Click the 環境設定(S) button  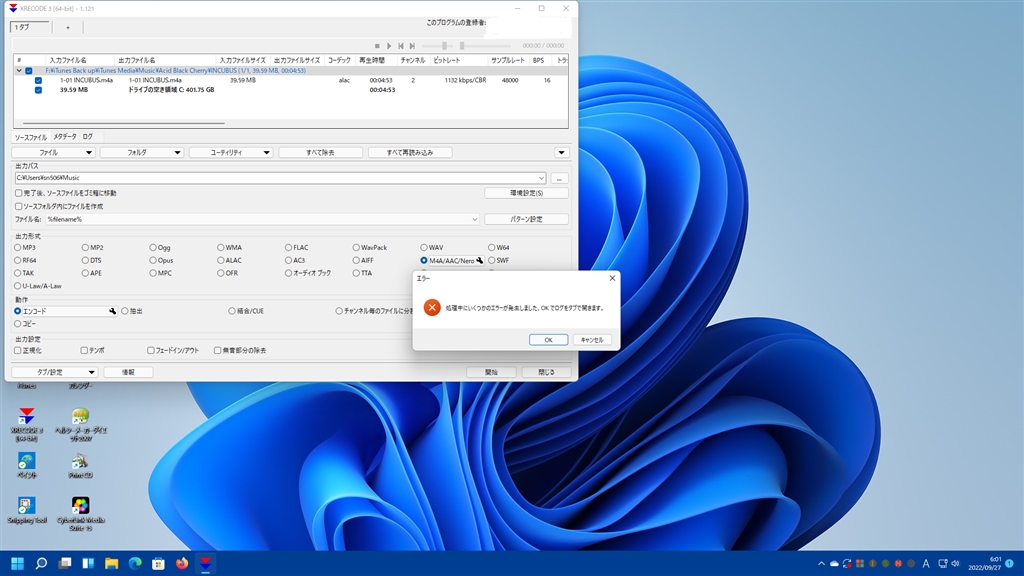pos(526,192)
